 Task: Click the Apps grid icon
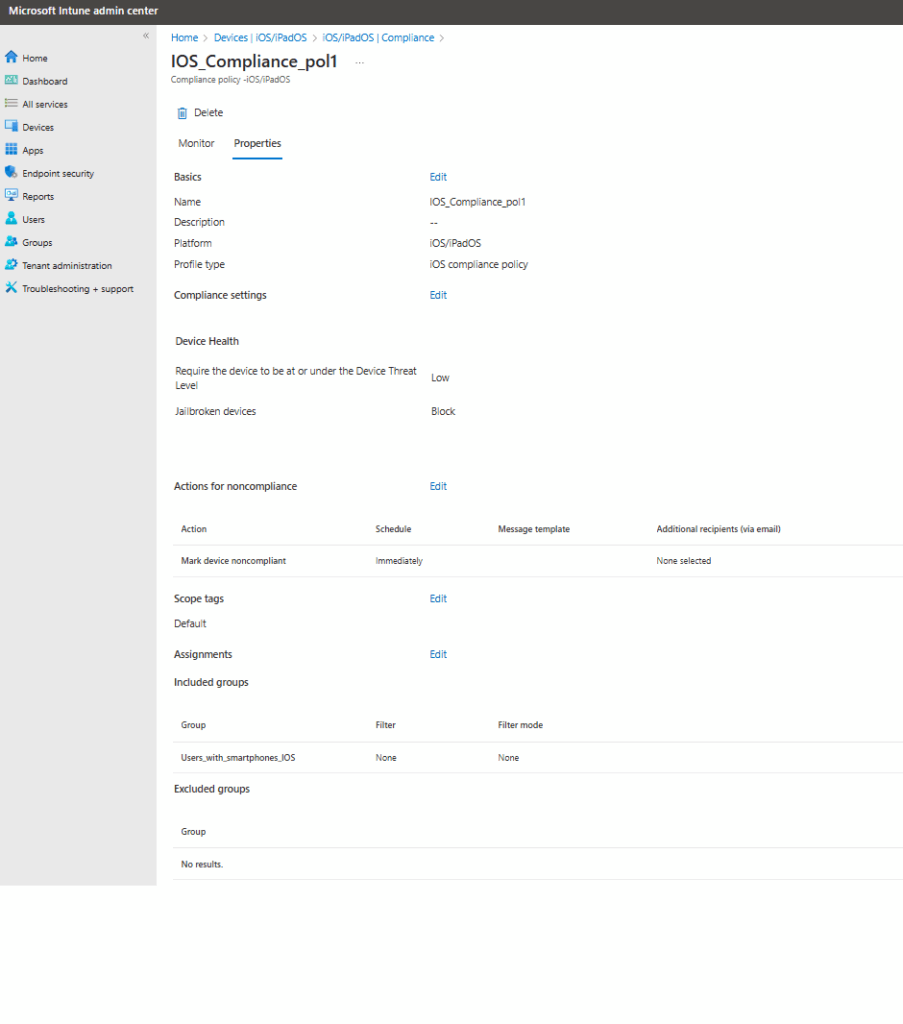pos(11,150)
